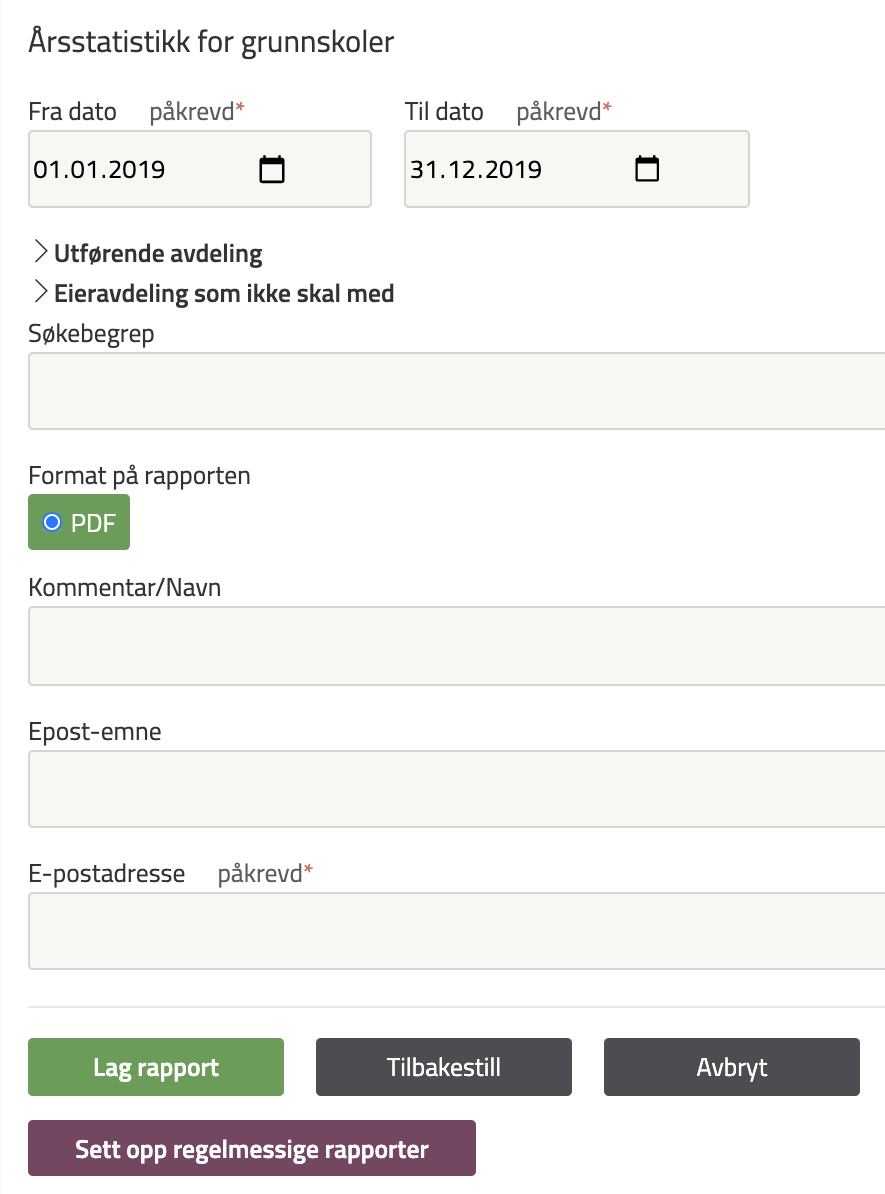
Task: Open Sett opp regelmessige rapporter
Action: click(252, 1149)
